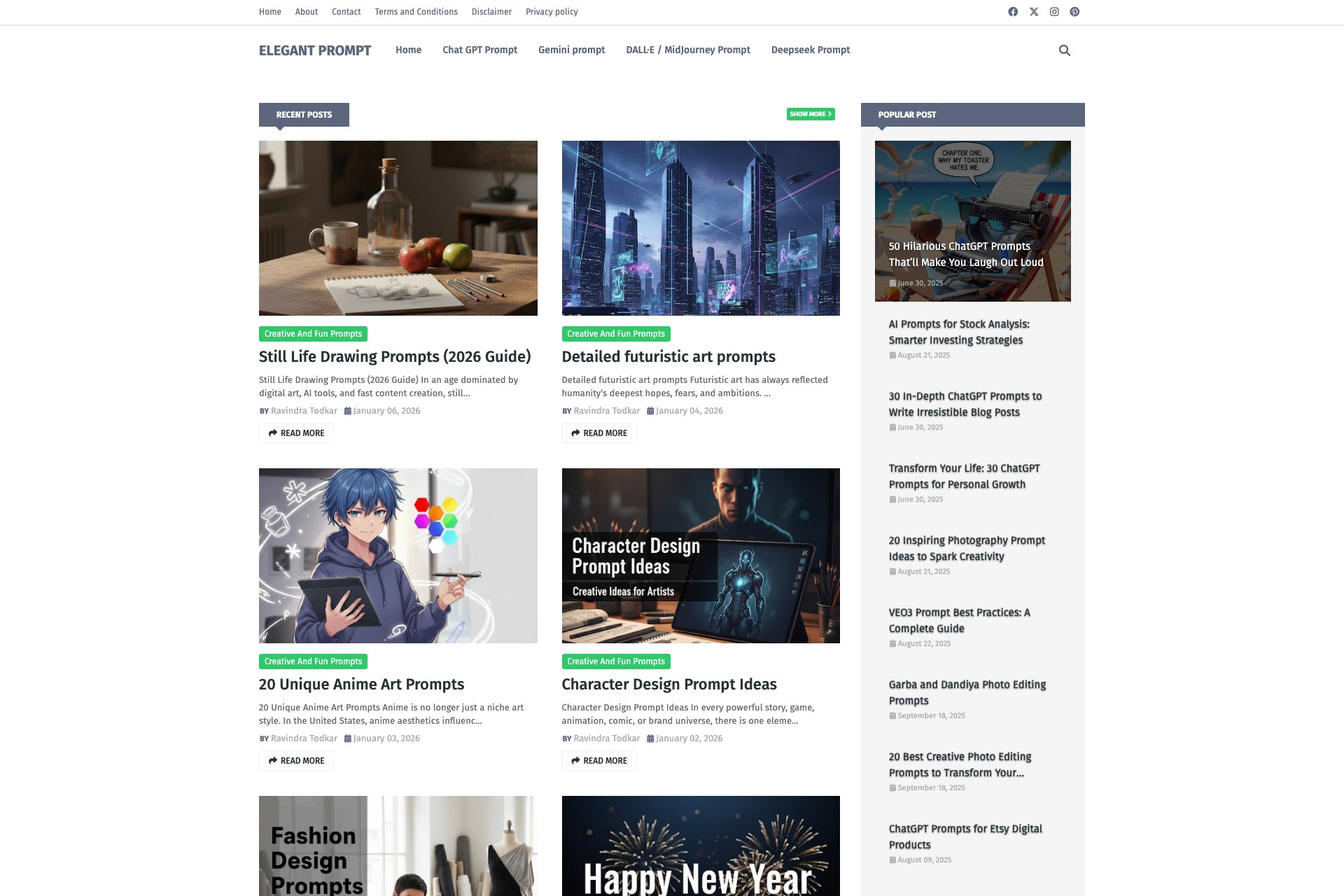
Task: Open the Terms and Conditions link
Action: (x=416, y=12)
